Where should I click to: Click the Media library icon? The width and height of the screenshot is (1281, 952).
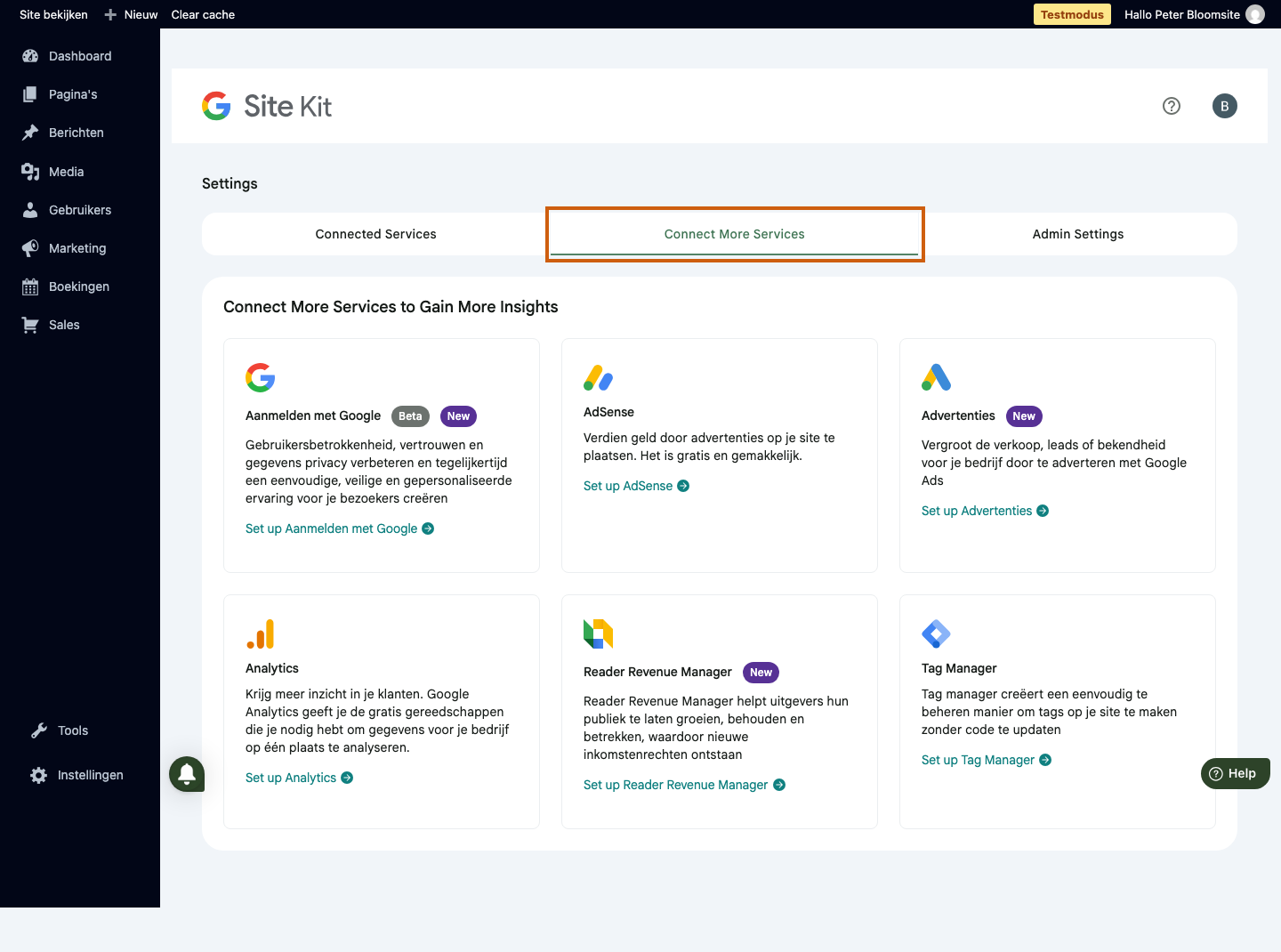click(x=30, y=172)
